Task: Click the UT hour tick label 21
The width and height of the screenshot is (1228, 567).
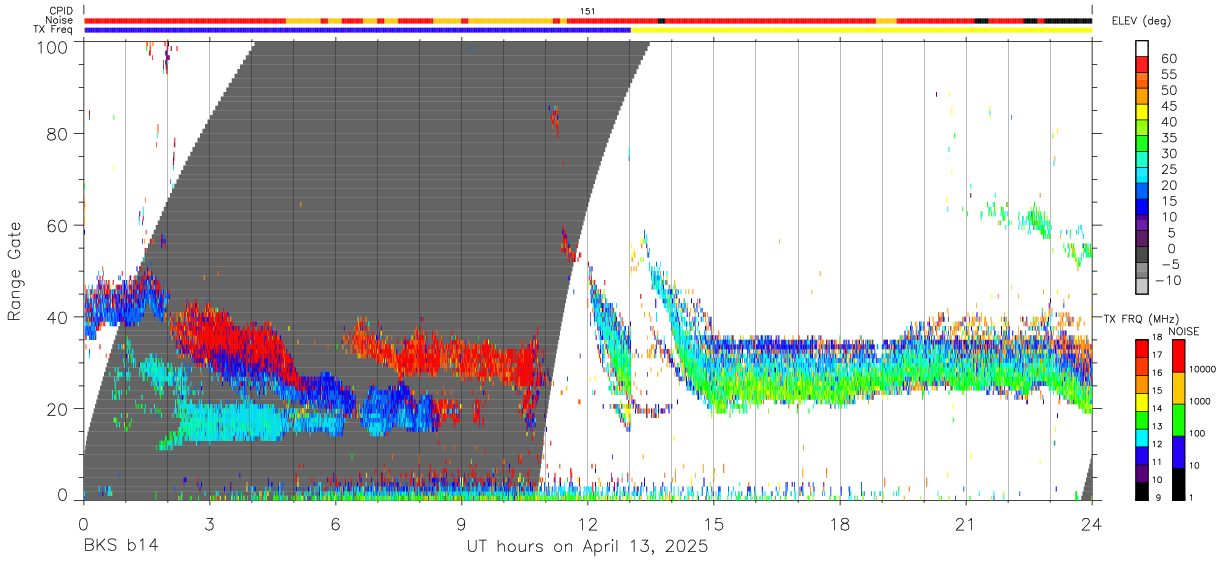Action: 966,522
